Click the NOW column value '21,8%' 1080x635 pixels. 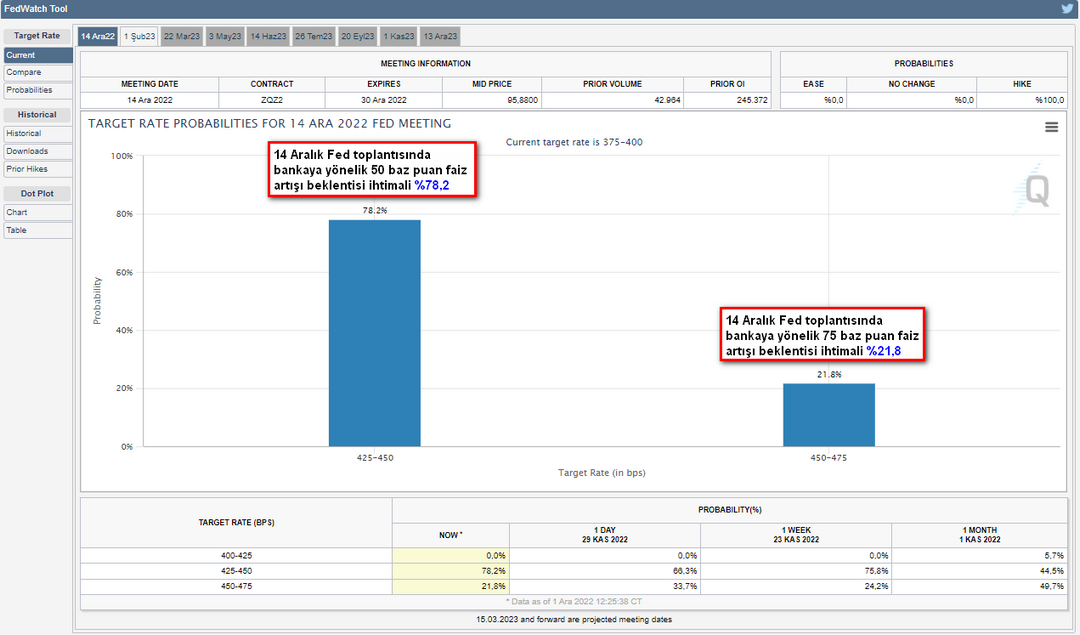coord(494,586)
